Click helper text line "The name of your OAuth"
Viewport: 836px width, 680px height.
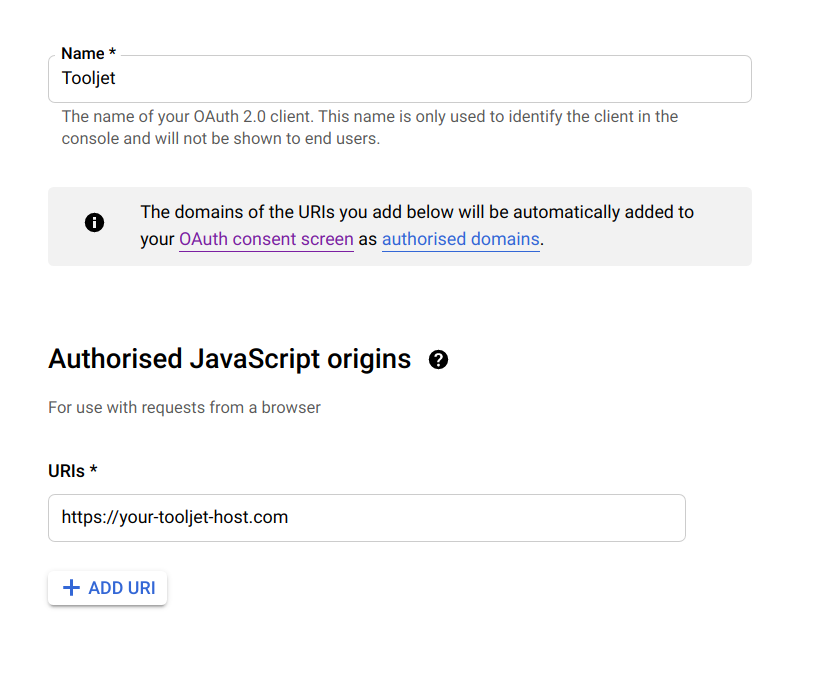pyautogui.click(x=370, y=117)
